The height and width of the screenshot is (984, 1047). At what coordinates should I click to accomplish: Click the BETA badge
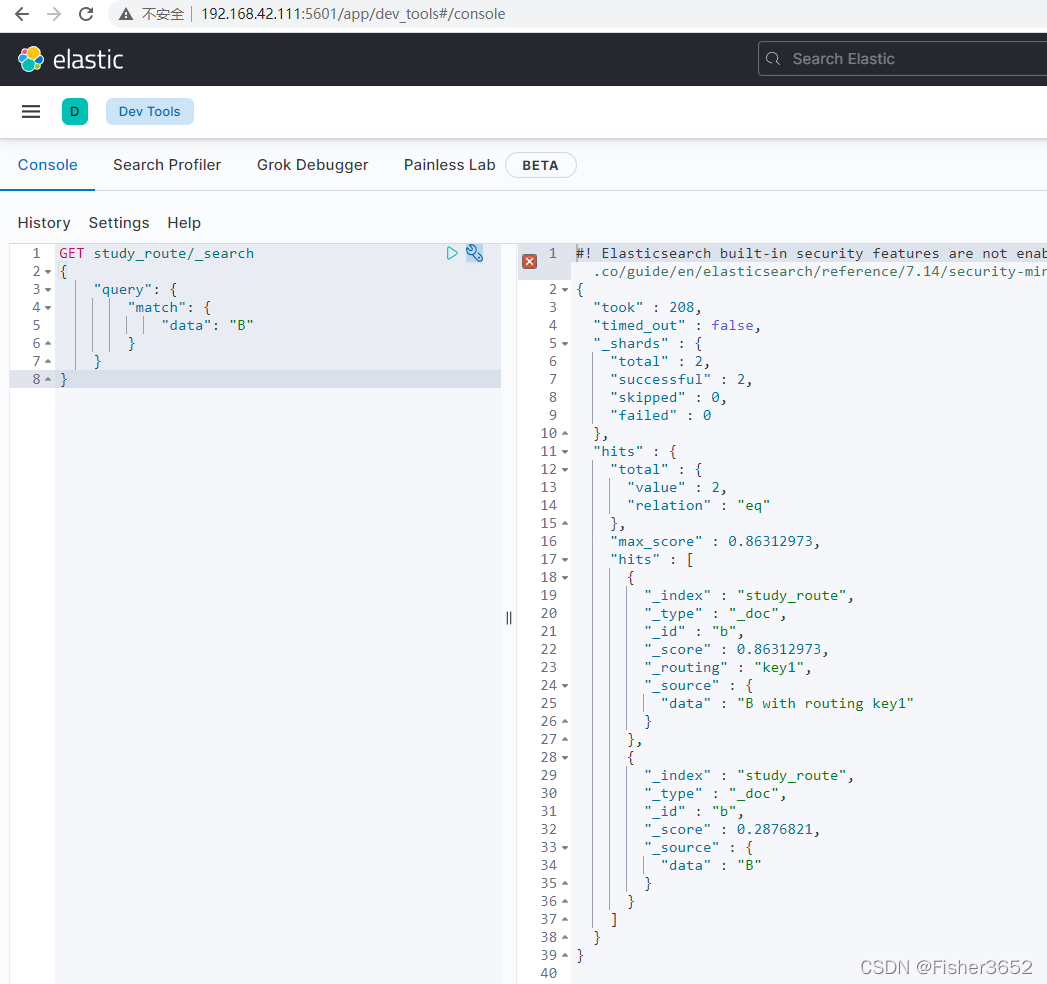[540, 166]
